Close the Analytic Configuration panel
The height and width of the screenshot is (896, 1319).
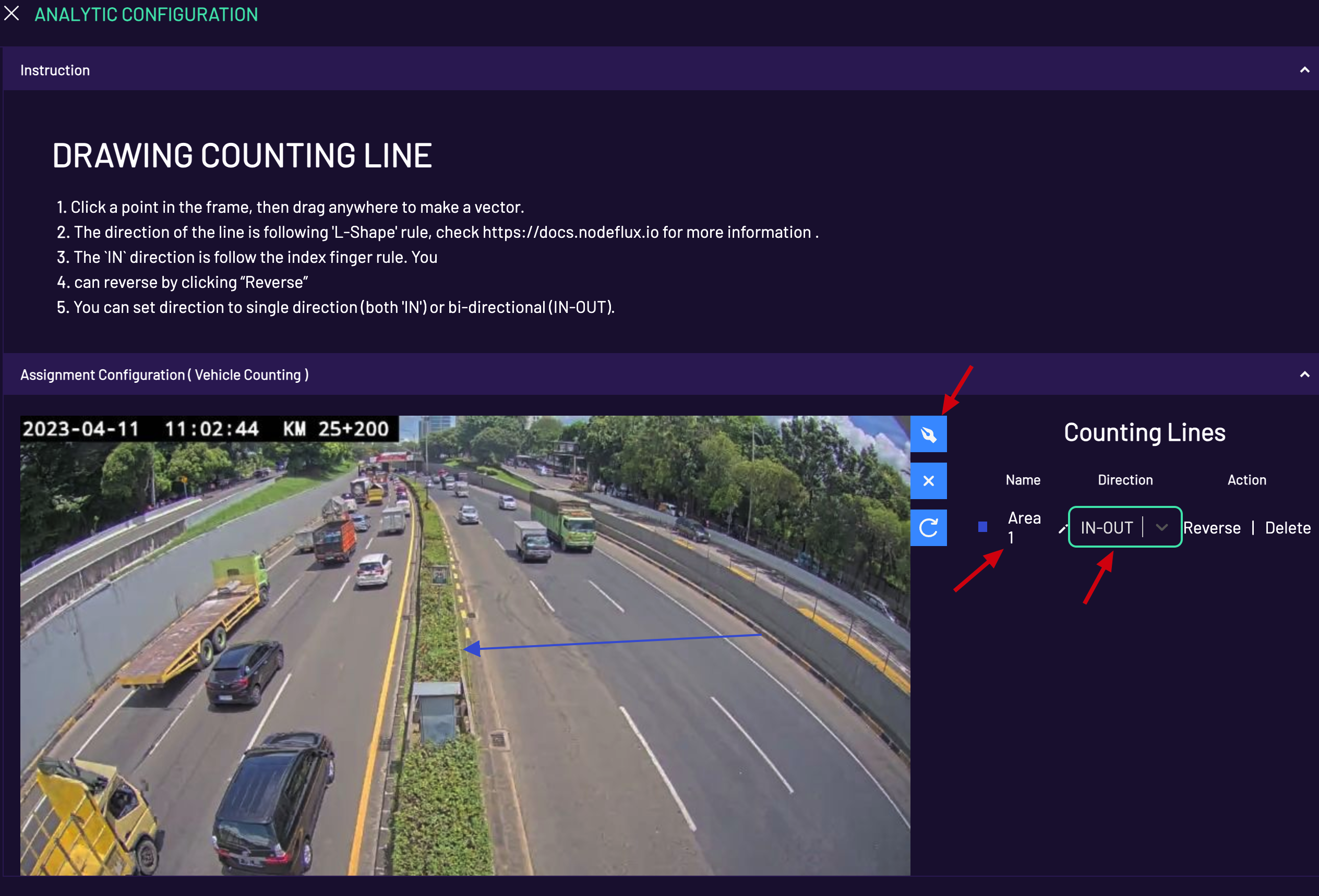click(x=12, y=14)
